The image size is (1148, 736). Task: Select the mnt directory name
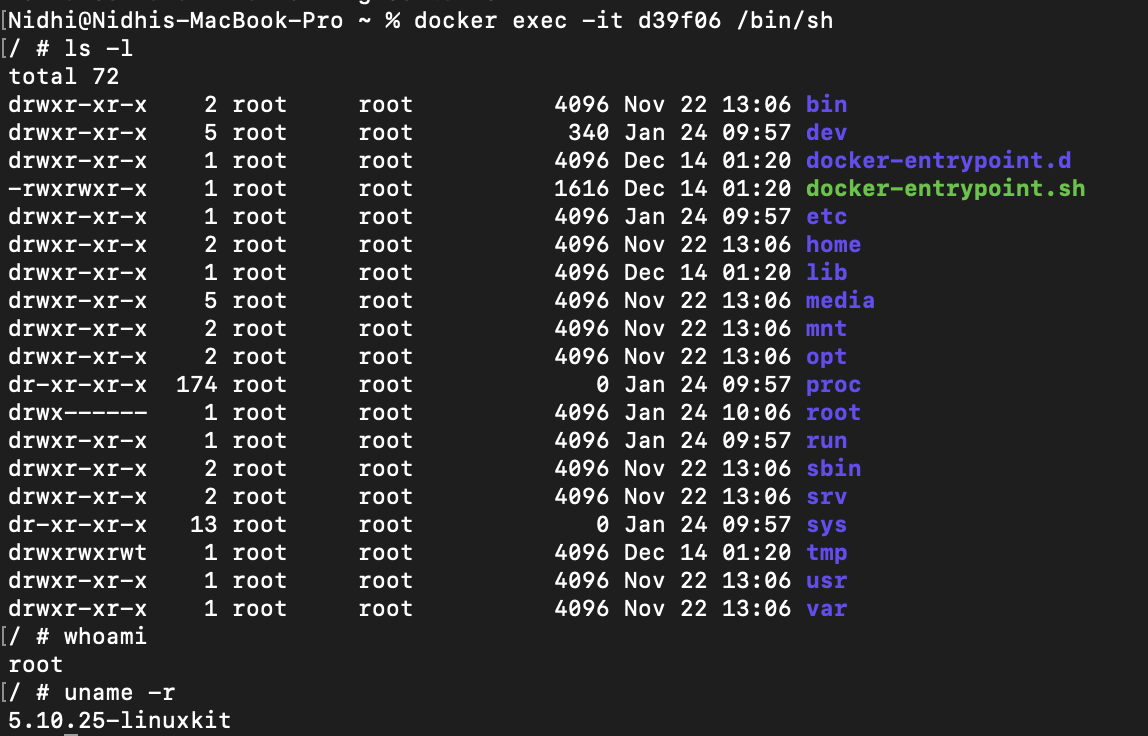[x=826, y=329]
